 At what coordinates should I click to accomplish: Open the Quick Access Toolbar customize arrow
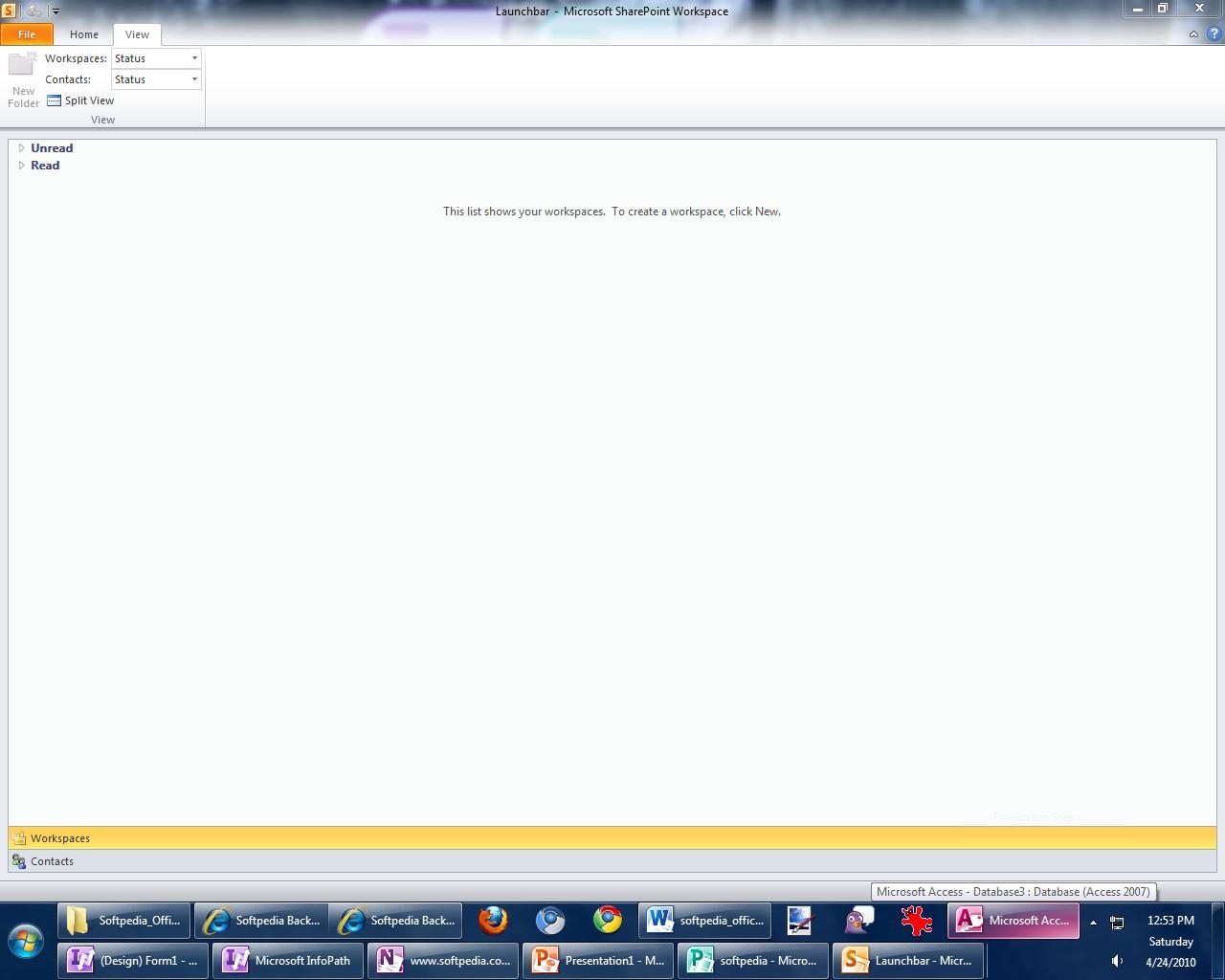click(x=56, y=11)
